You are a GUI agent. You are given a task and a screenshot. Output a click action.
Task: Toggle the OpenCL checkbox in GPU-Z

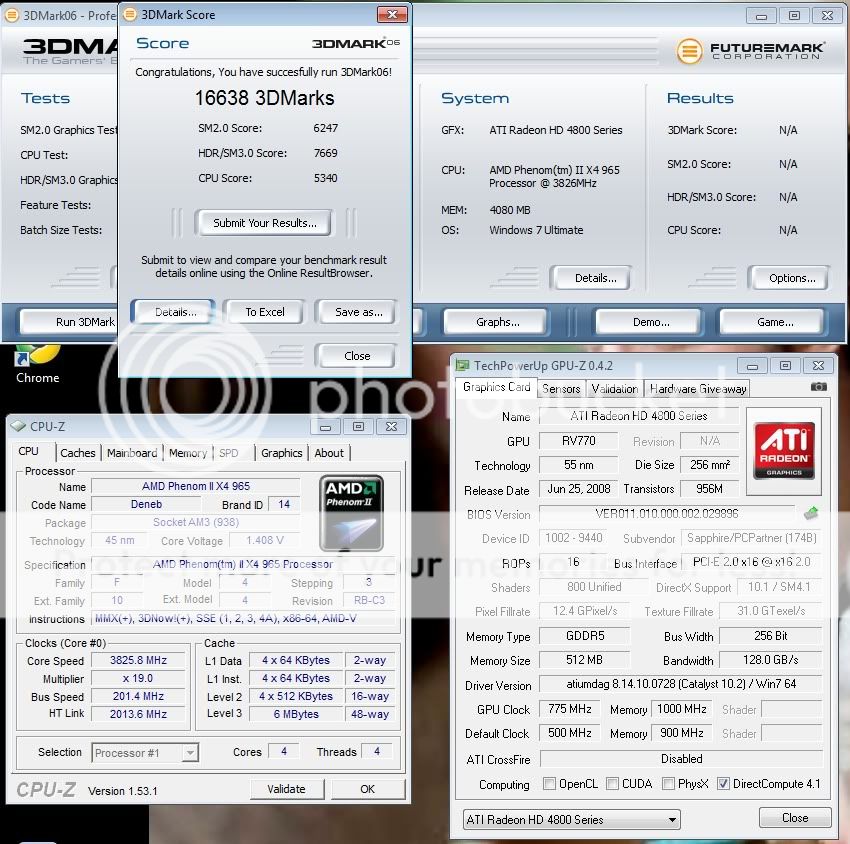549,783
